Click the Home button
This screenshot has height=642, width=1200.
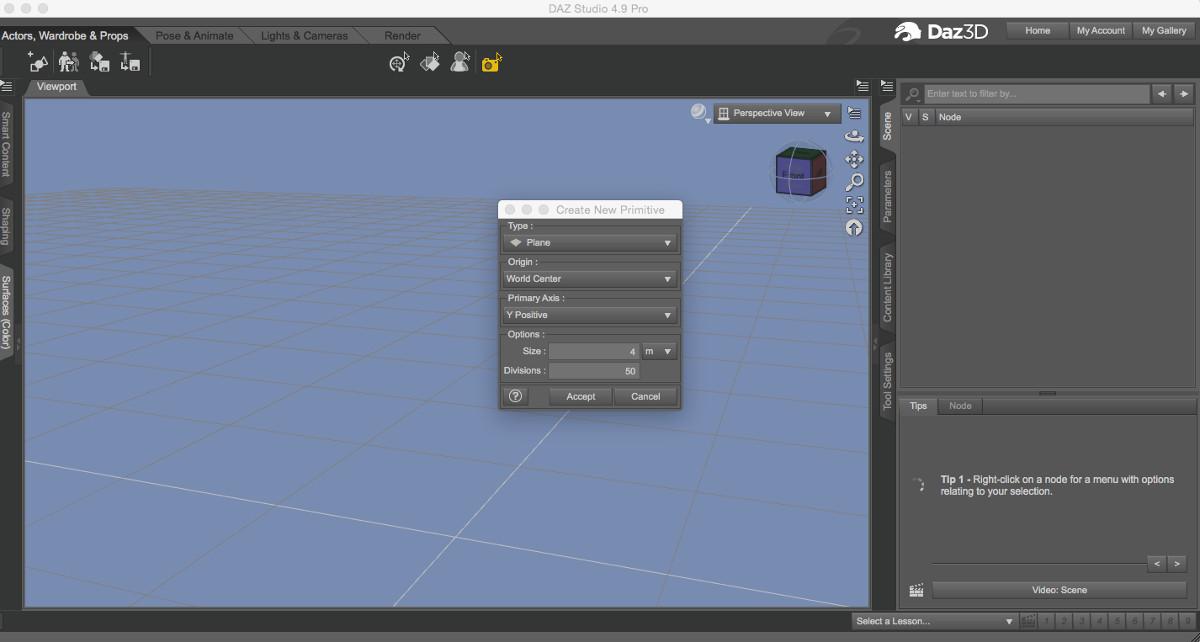click(1037, 31)
